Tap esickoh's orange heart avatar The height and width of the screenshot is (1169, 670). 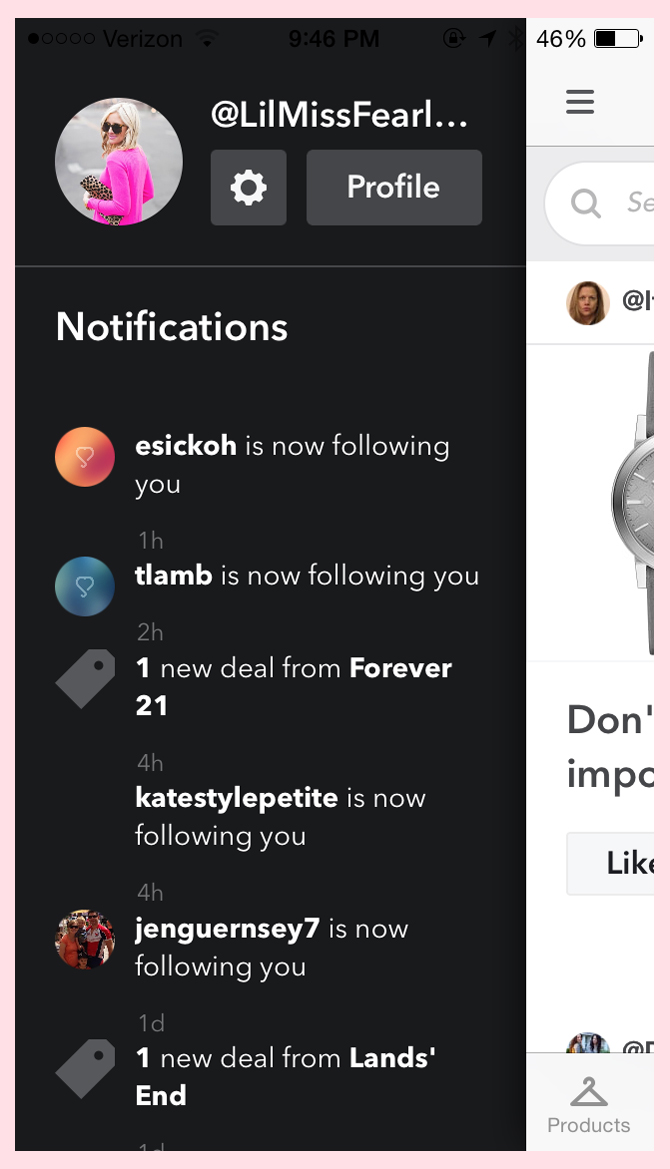85,457
